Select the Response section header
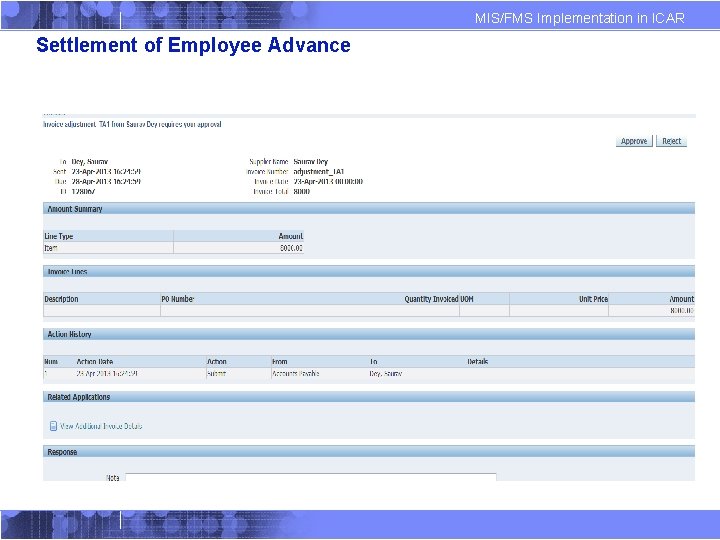The height and width of the screenshot is (540, 720). (x=369, y=452)
